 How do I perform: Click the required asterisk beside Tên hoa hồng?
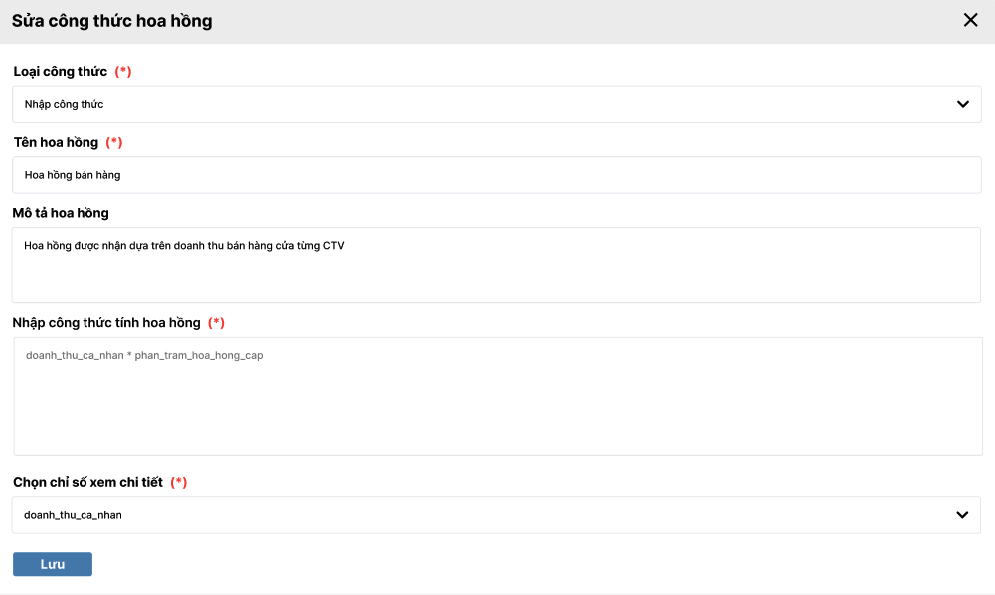tap(114, 142)
